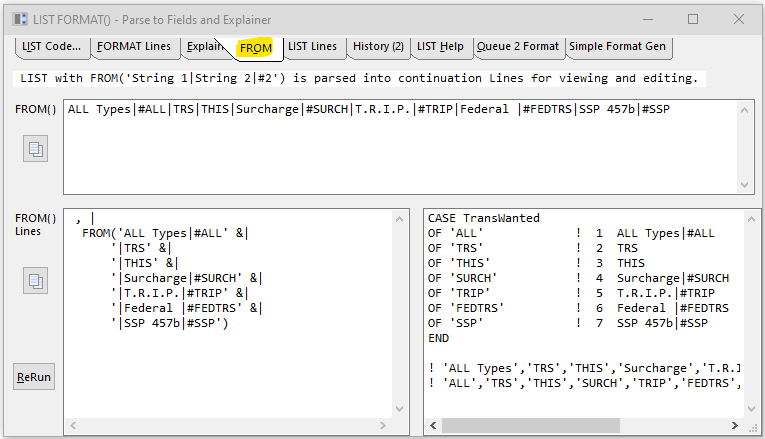Minimize the LIST FORMAT window
Viewport: 765px width, 439px height.
646,19
